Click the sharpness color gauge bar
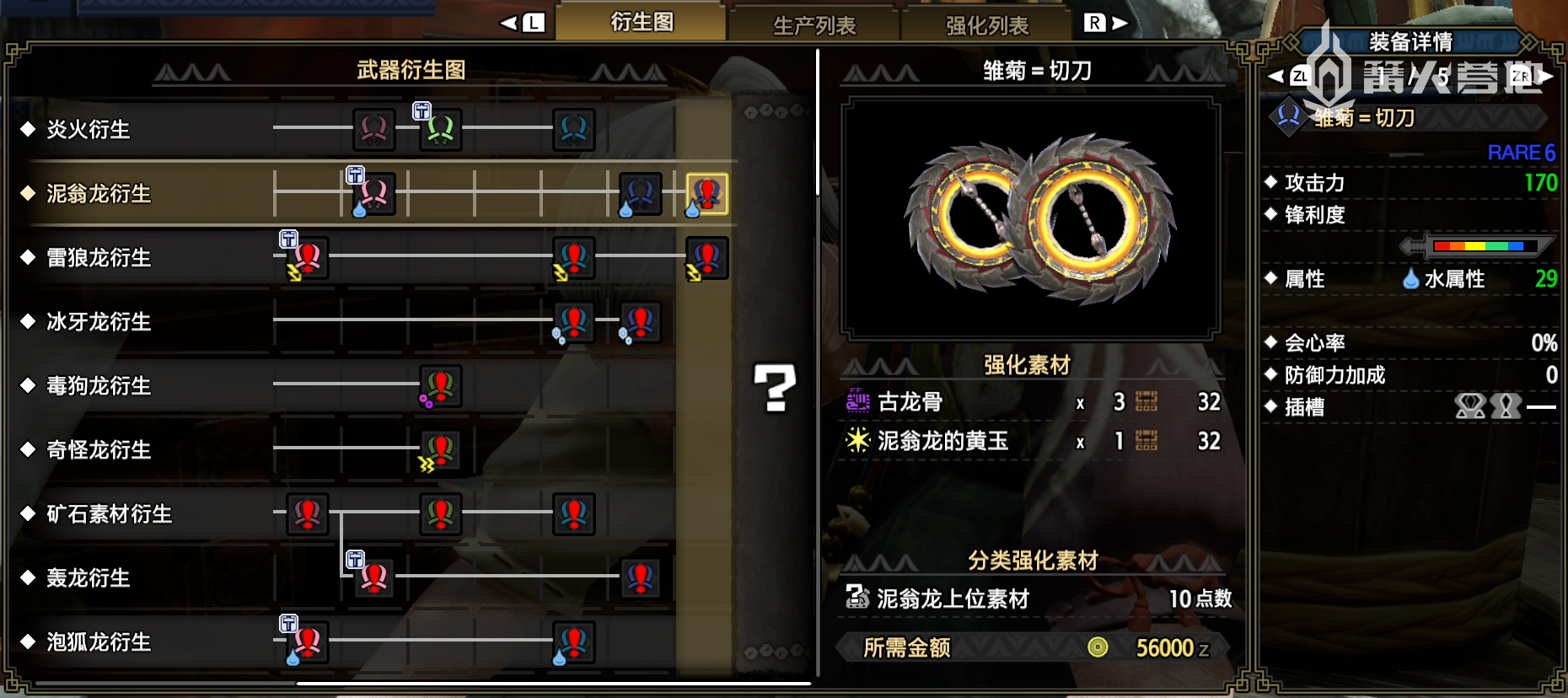The height and width of the screenshot is (698, 1568). pos(1479,246)
